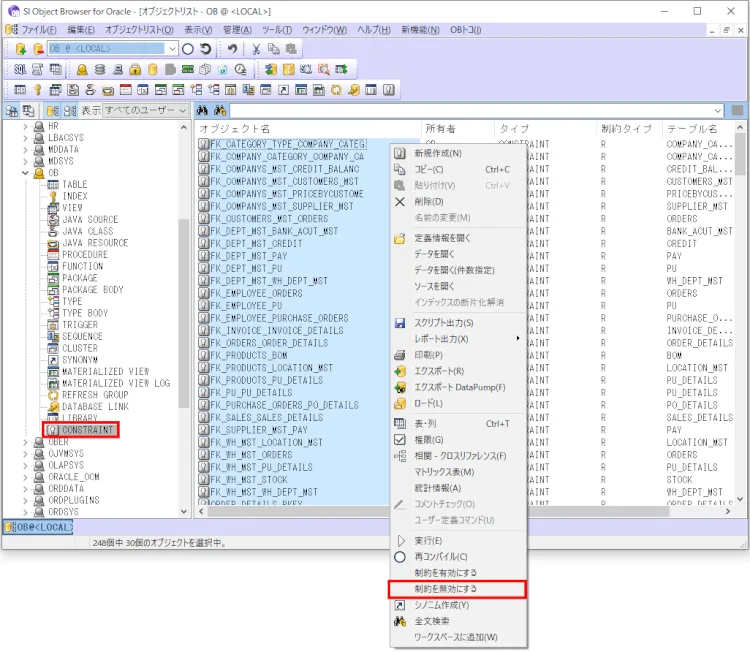Expand the HR schema node

pyautogui.click(x=25, y=127)
